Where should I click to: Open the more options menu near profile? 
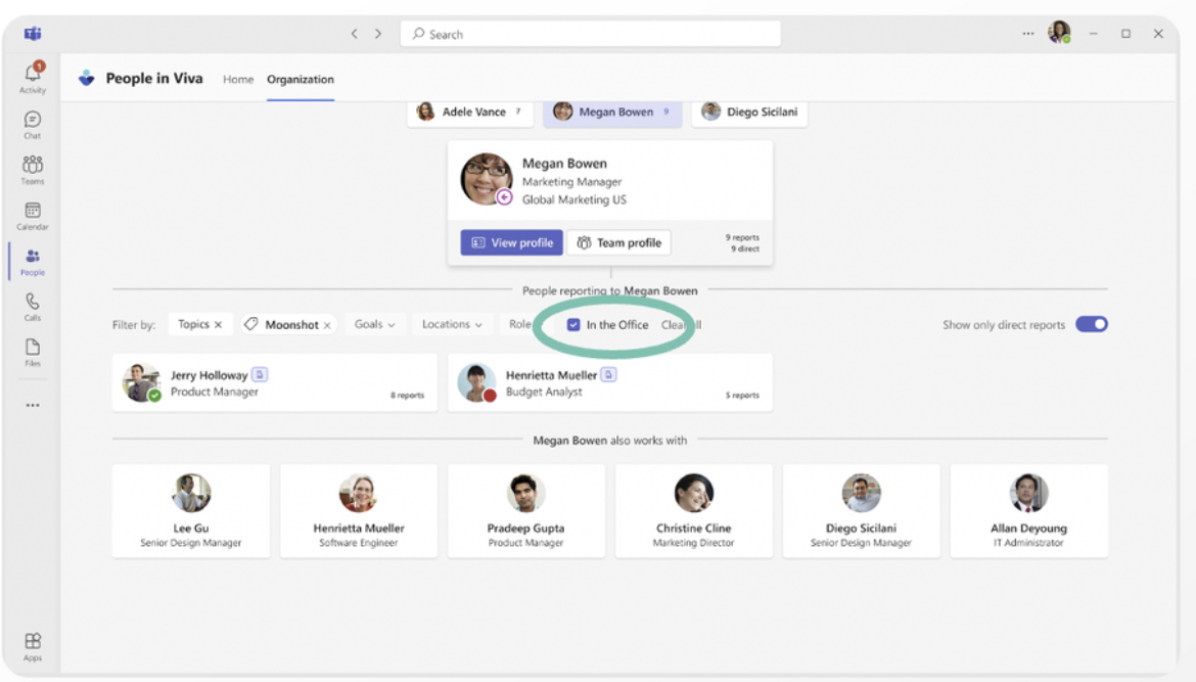click(x=1027, y=33)
